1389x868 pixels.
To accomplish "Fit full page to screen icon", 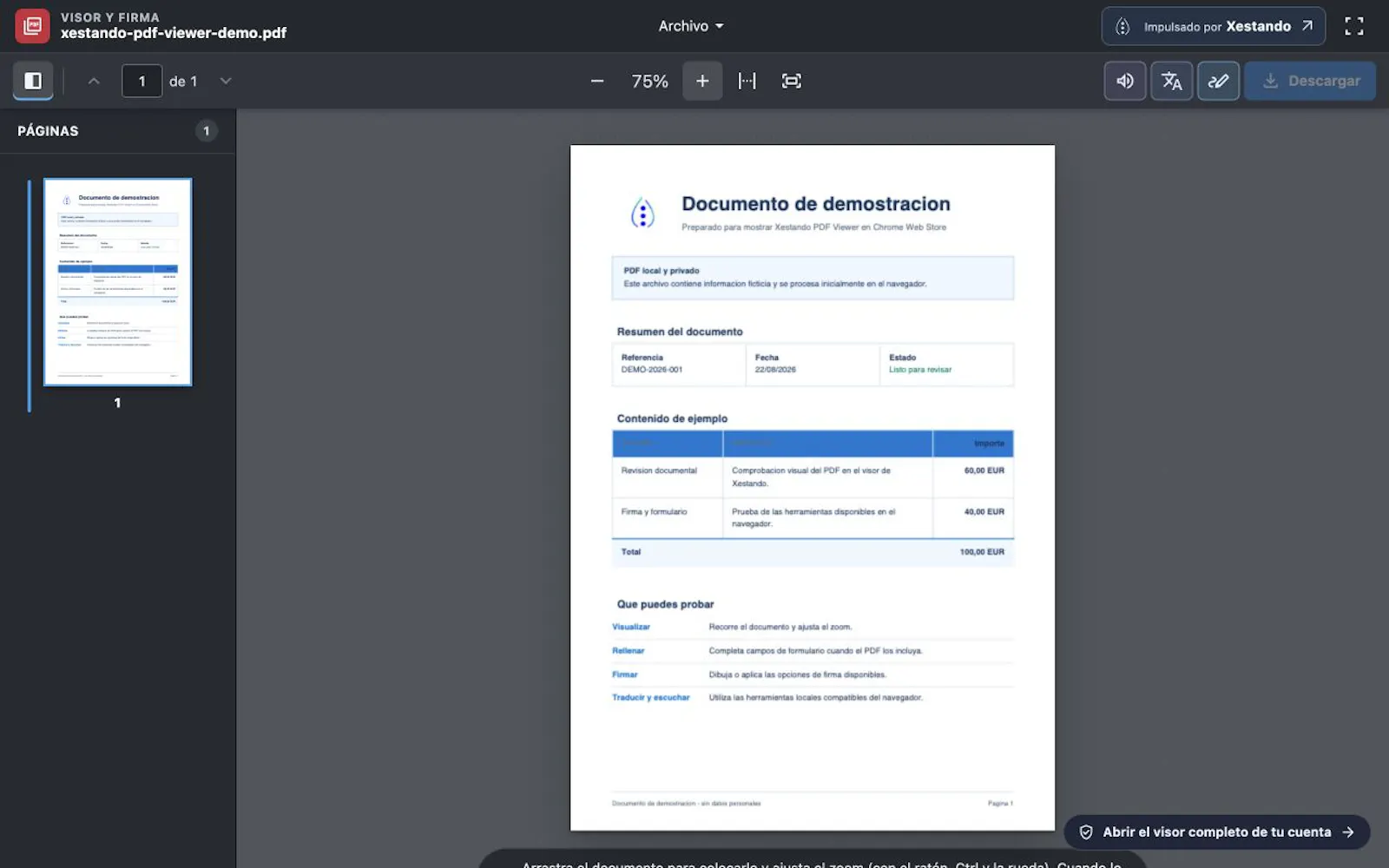I will [791, 81].
